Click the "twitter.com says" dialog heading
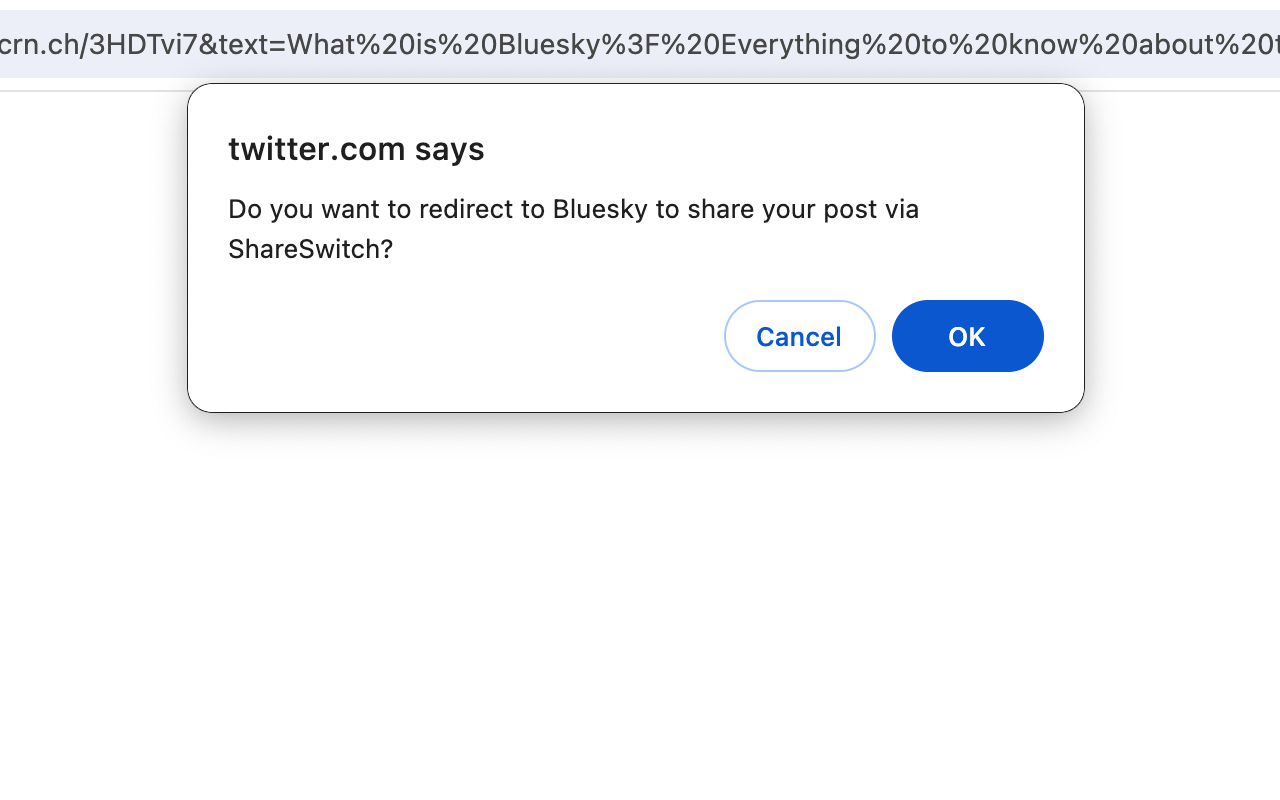This screenshot has width=1280, height=800. click(356, 149)
